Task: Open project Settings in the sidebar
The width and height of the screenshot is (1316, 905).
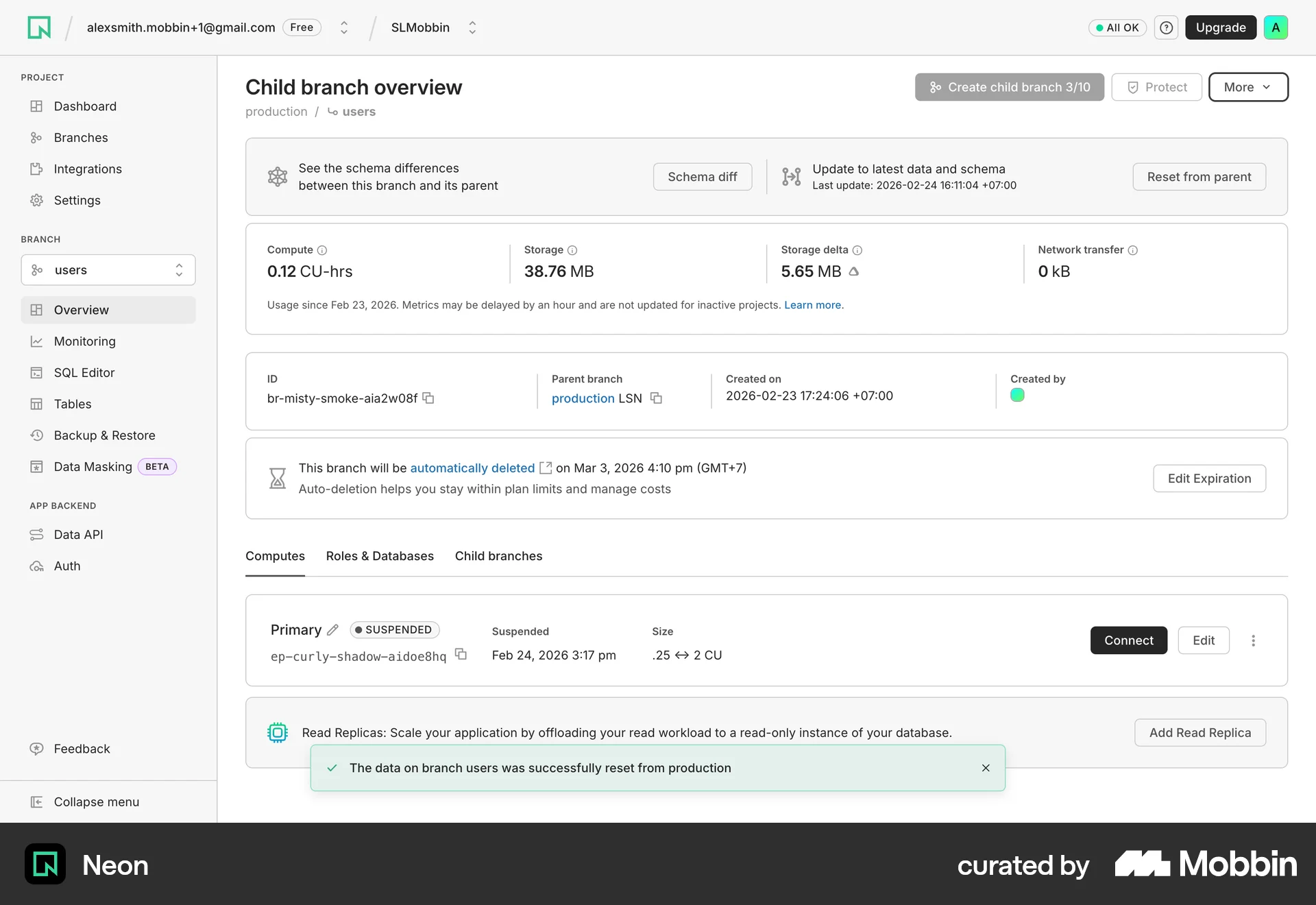Action: coord(108,200)
